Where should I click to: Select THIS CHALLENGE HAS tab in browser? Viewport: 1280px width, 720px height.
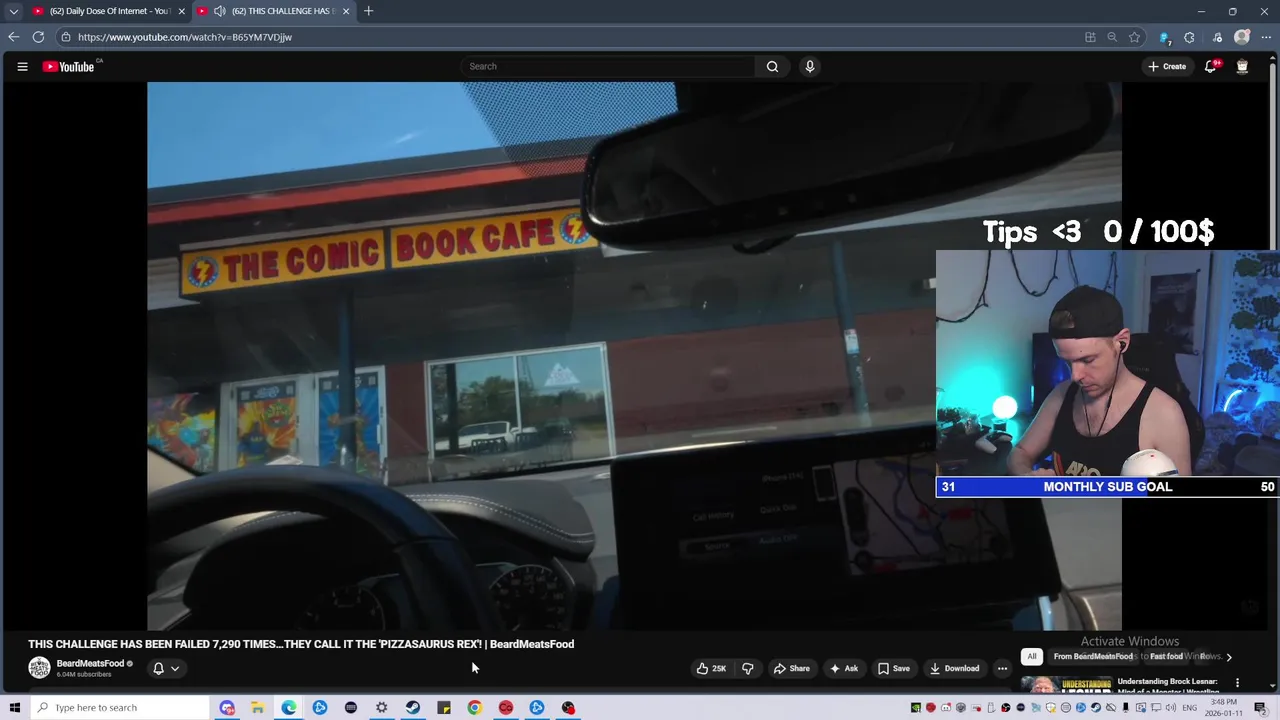tap(275, 11)
